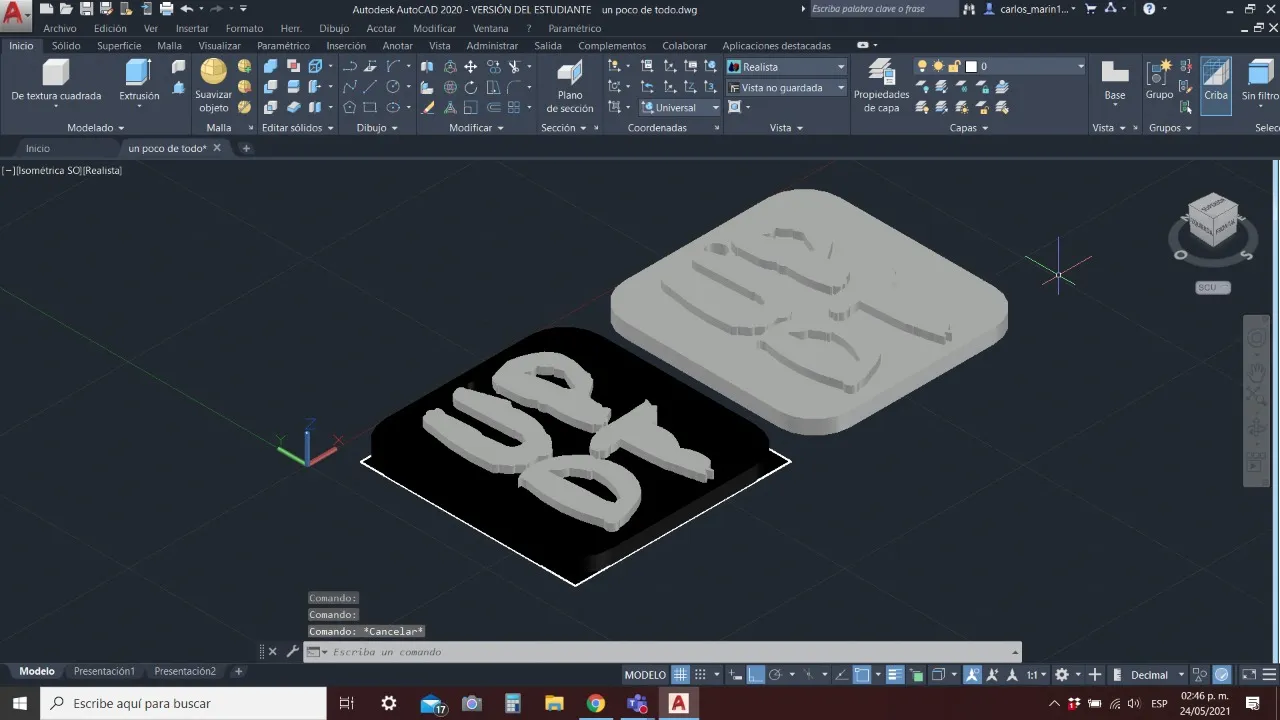
Task: Expand the Modelado panel title
Action: coord(96,128)
